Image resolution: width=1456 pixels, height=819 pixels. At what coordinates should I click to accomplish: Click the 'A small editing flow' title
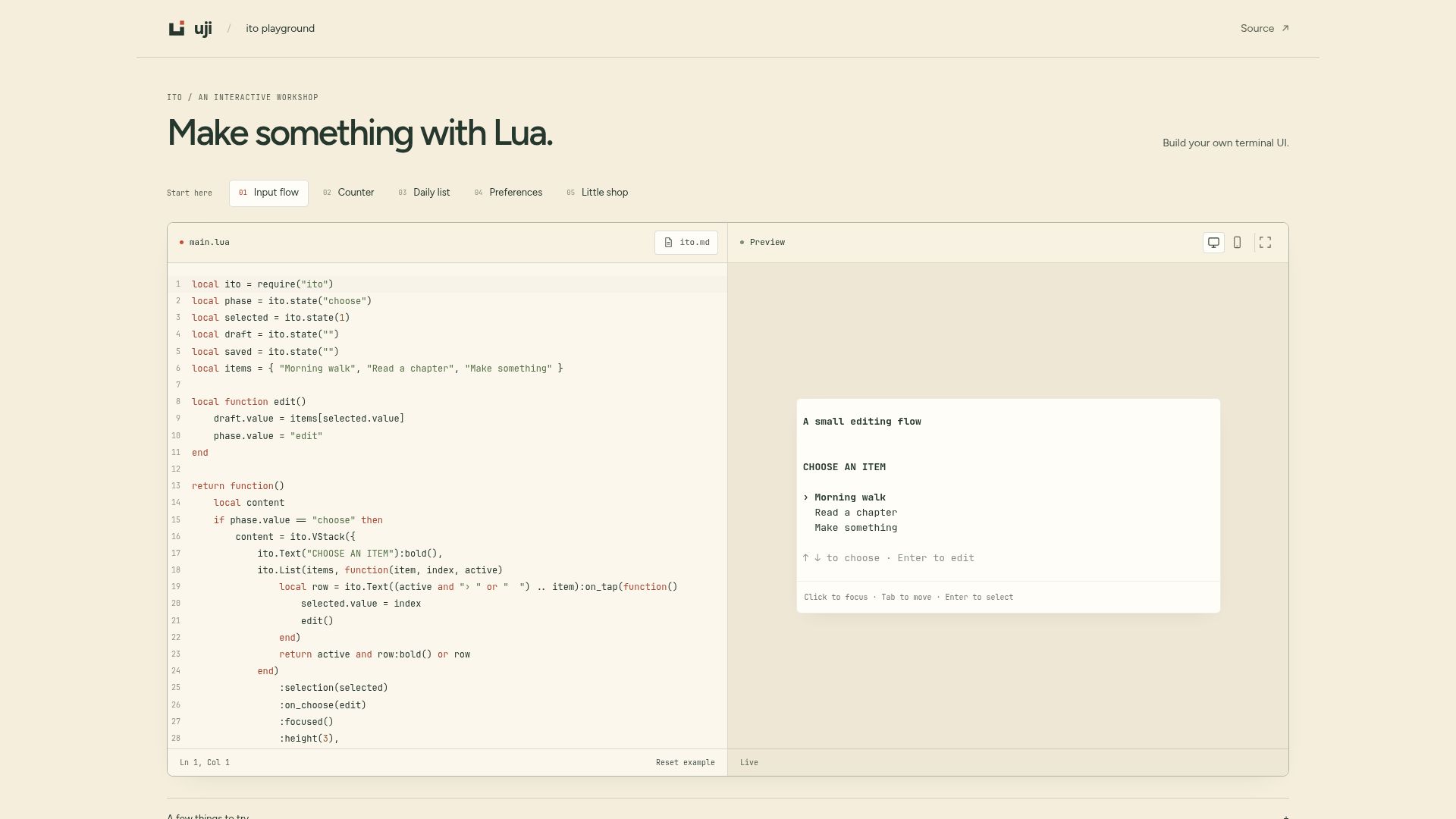click(x=862, y=422)
